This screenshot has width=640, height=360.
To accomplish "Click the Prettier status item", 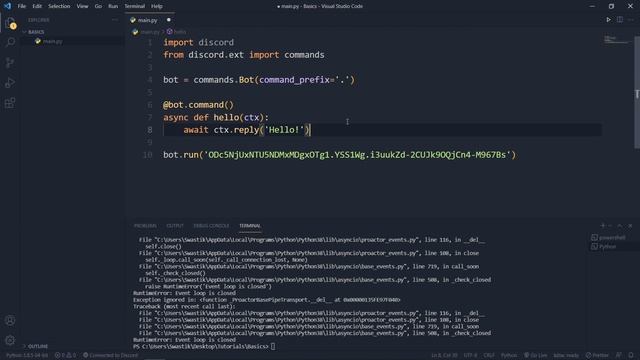I will point(597,355).
